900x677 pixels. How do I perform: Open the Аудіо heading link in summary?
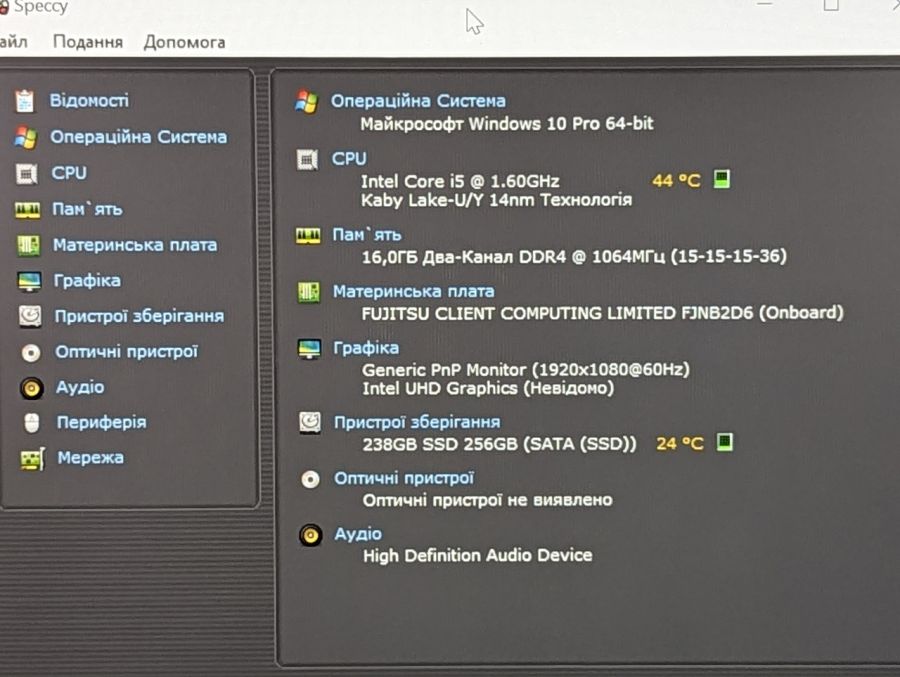[358, 534]
